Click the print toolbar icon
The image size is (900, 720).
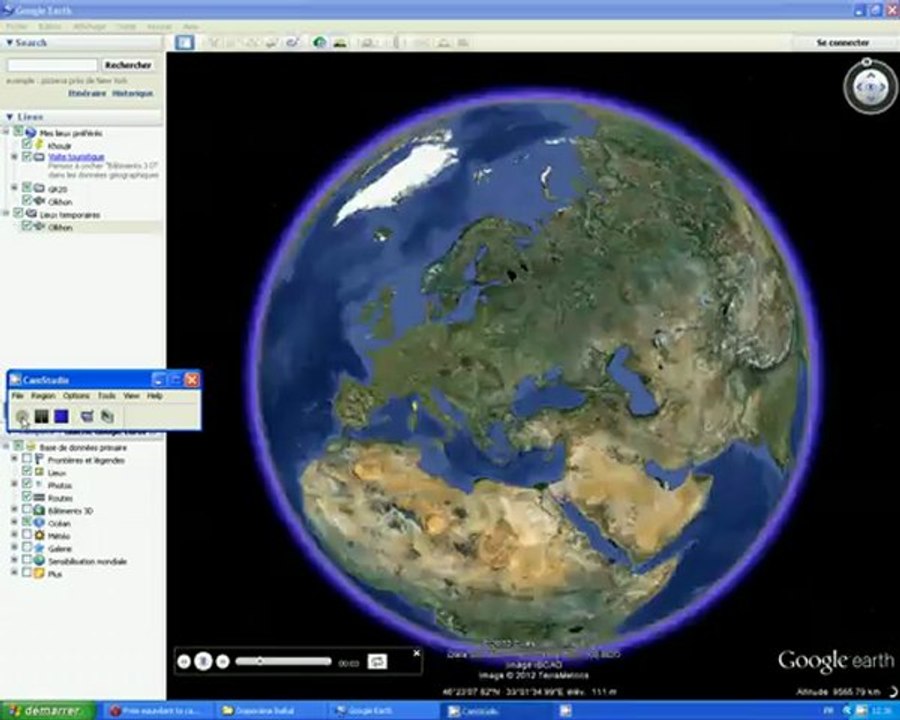coord(443,42)
